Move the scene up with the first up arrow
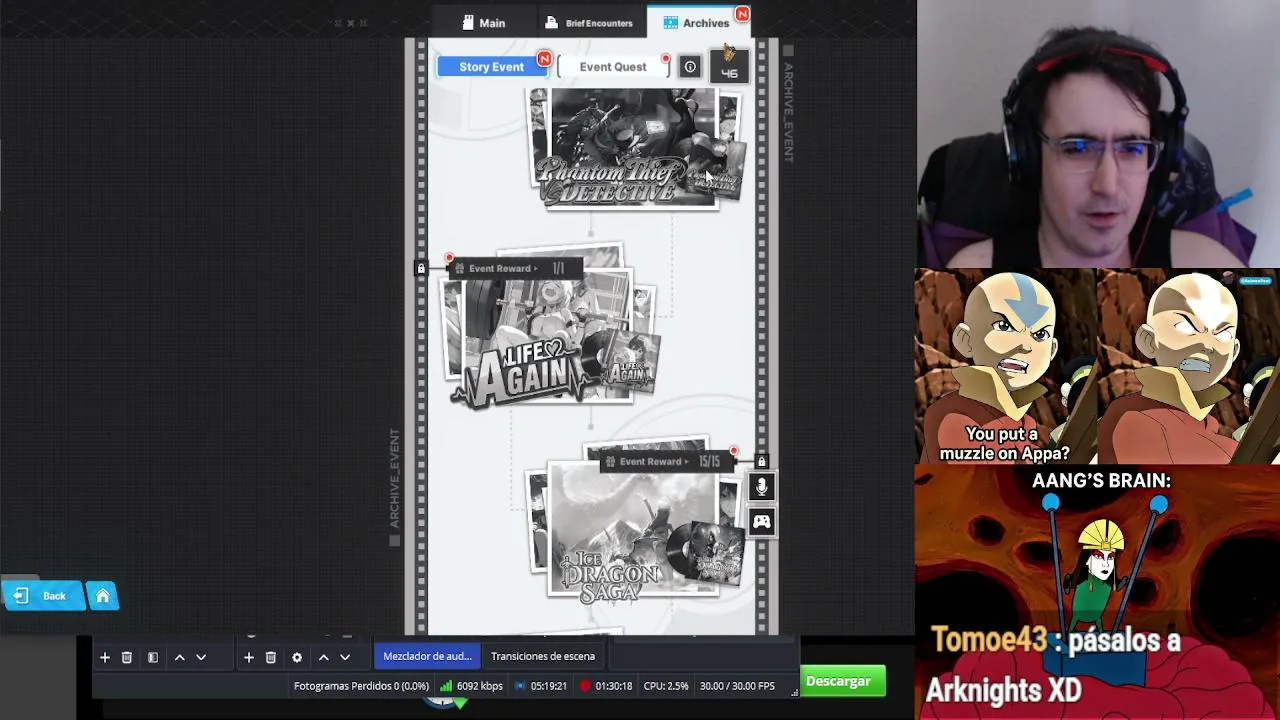Screen dimensions: 1280x720 click(179, 657)
